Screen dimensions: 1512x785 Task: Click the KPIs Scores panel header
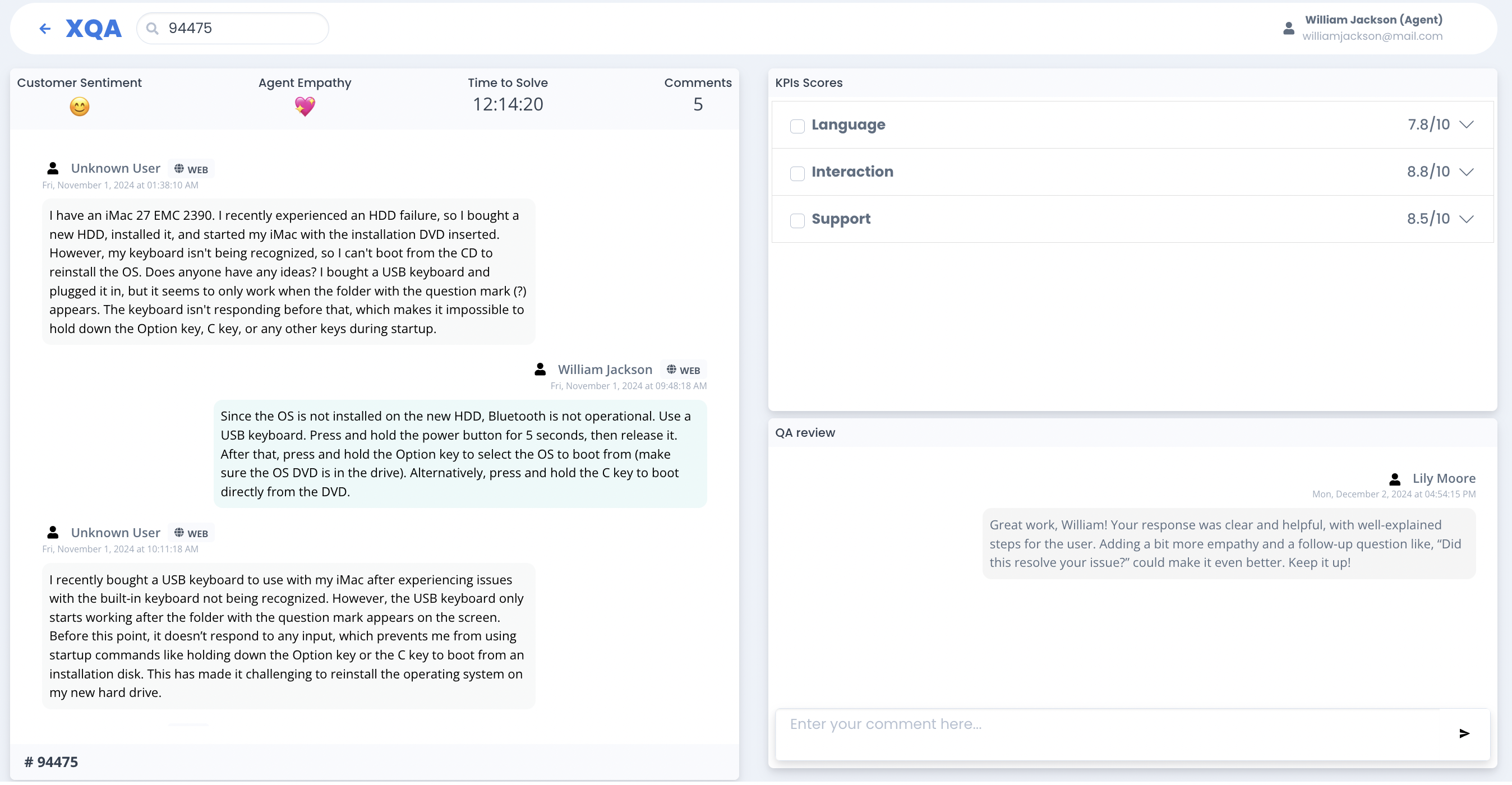tap(808, 83)
